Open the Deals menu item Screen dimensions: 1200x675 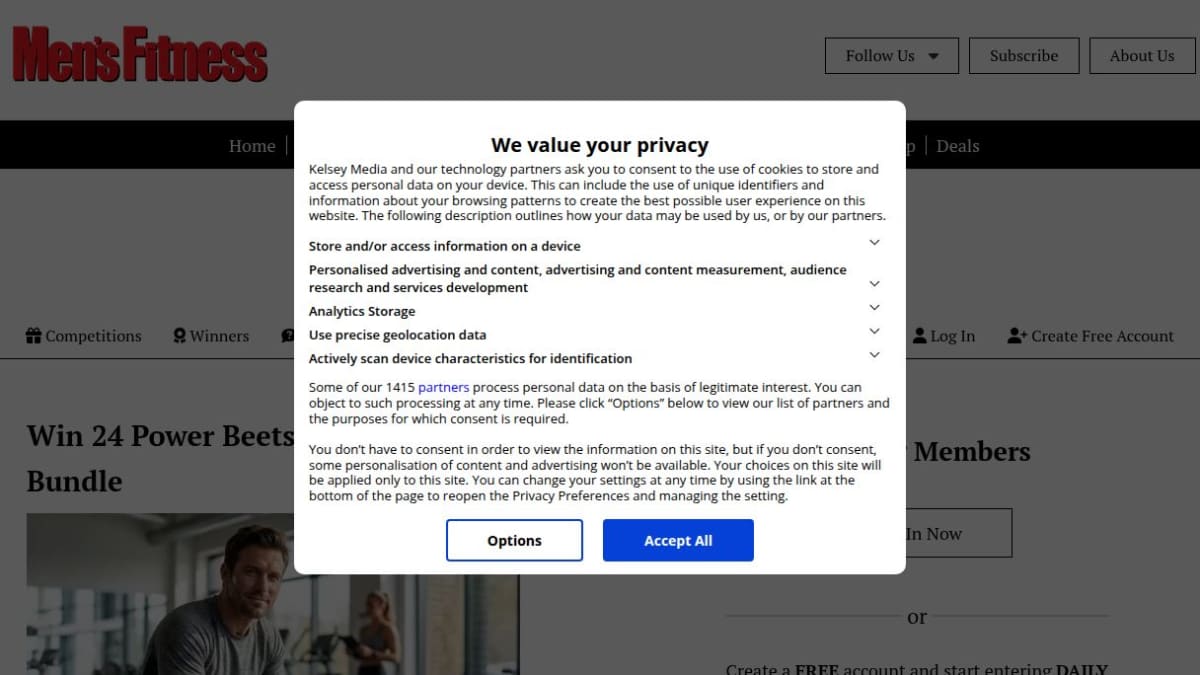pos(958,146)
